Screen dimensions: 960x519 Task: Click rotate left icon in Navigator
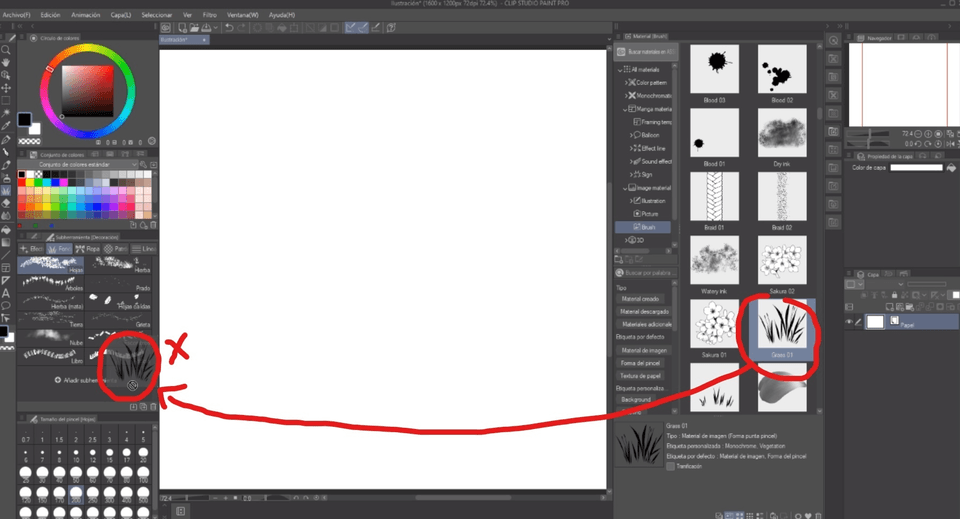coord(918,144)
